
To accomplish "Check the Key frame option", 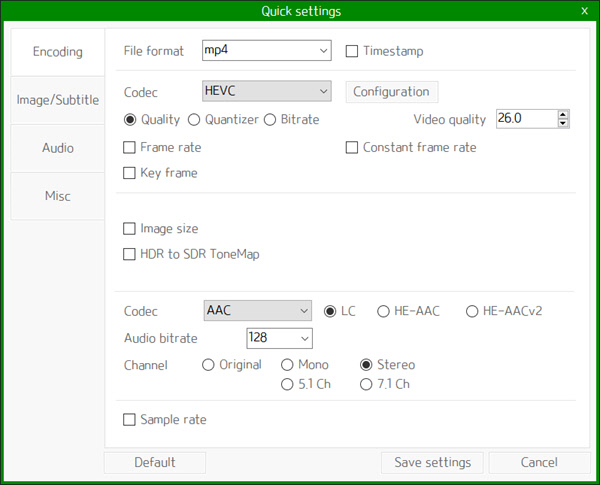I will coord(129,173).
